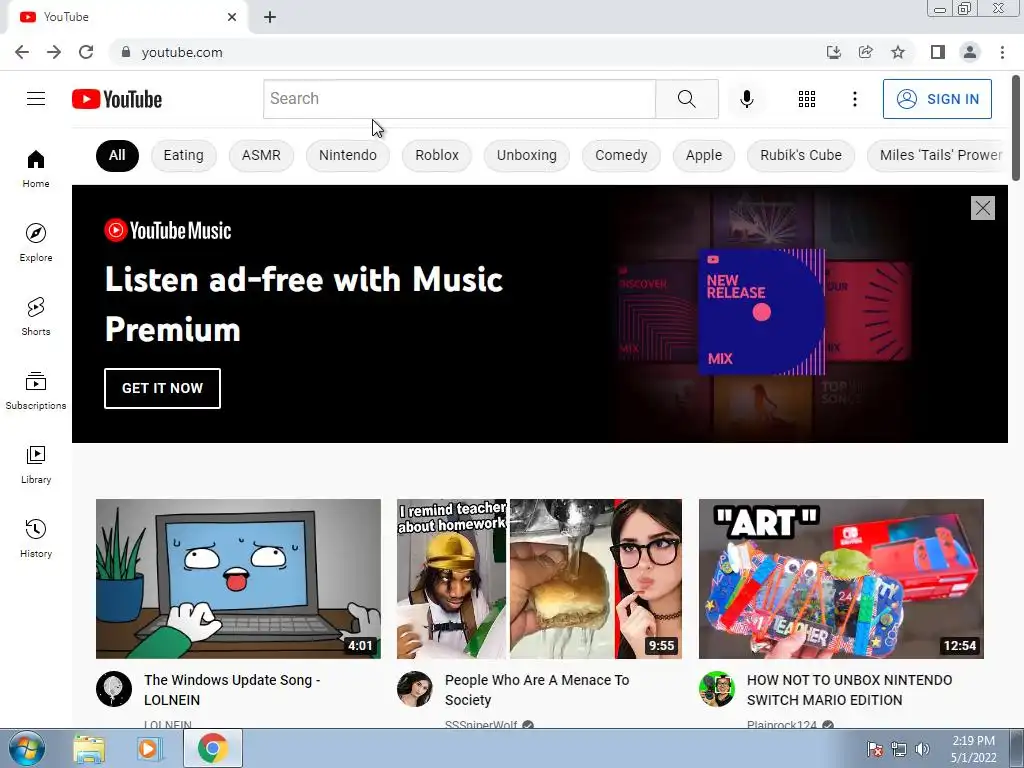
Task: Open YouTube settings three-dot menu
Action: pos(854,99)
